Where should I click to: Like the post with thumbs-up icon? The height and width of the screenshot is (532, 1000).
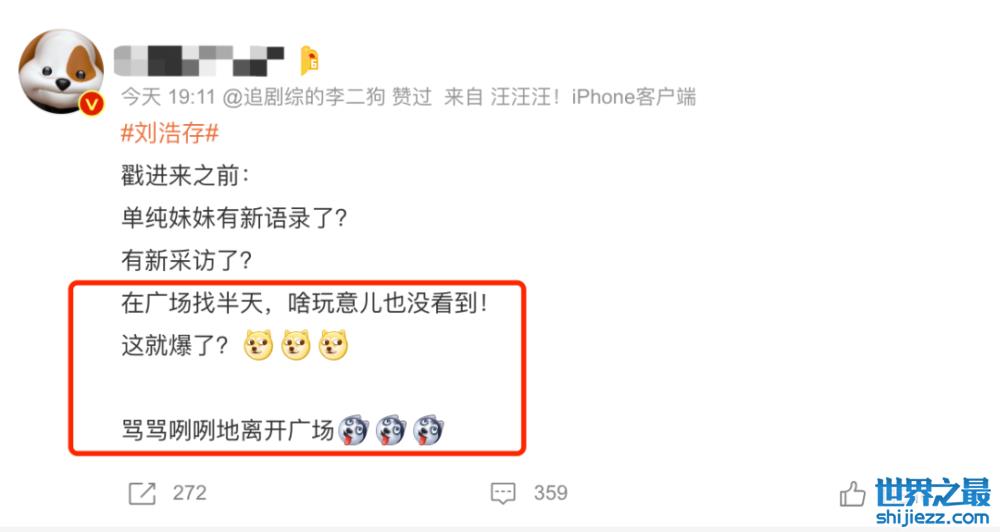(x=852, y=494)
